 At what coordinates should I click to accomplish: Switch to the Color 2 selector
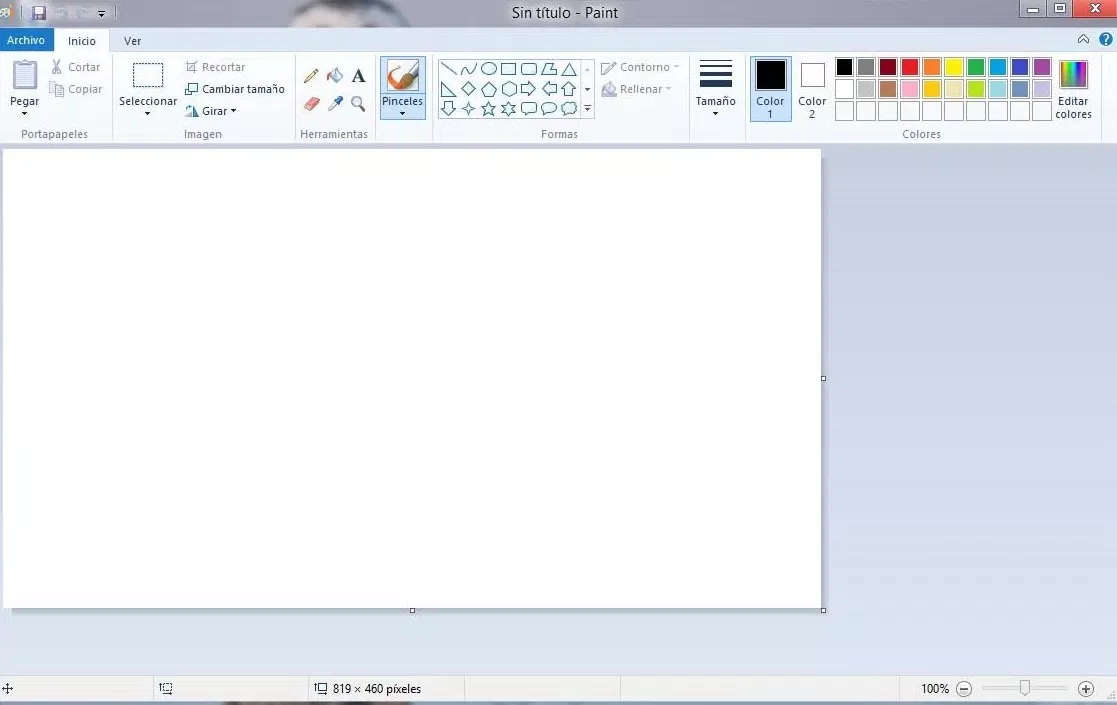click(x=812, y=88)
